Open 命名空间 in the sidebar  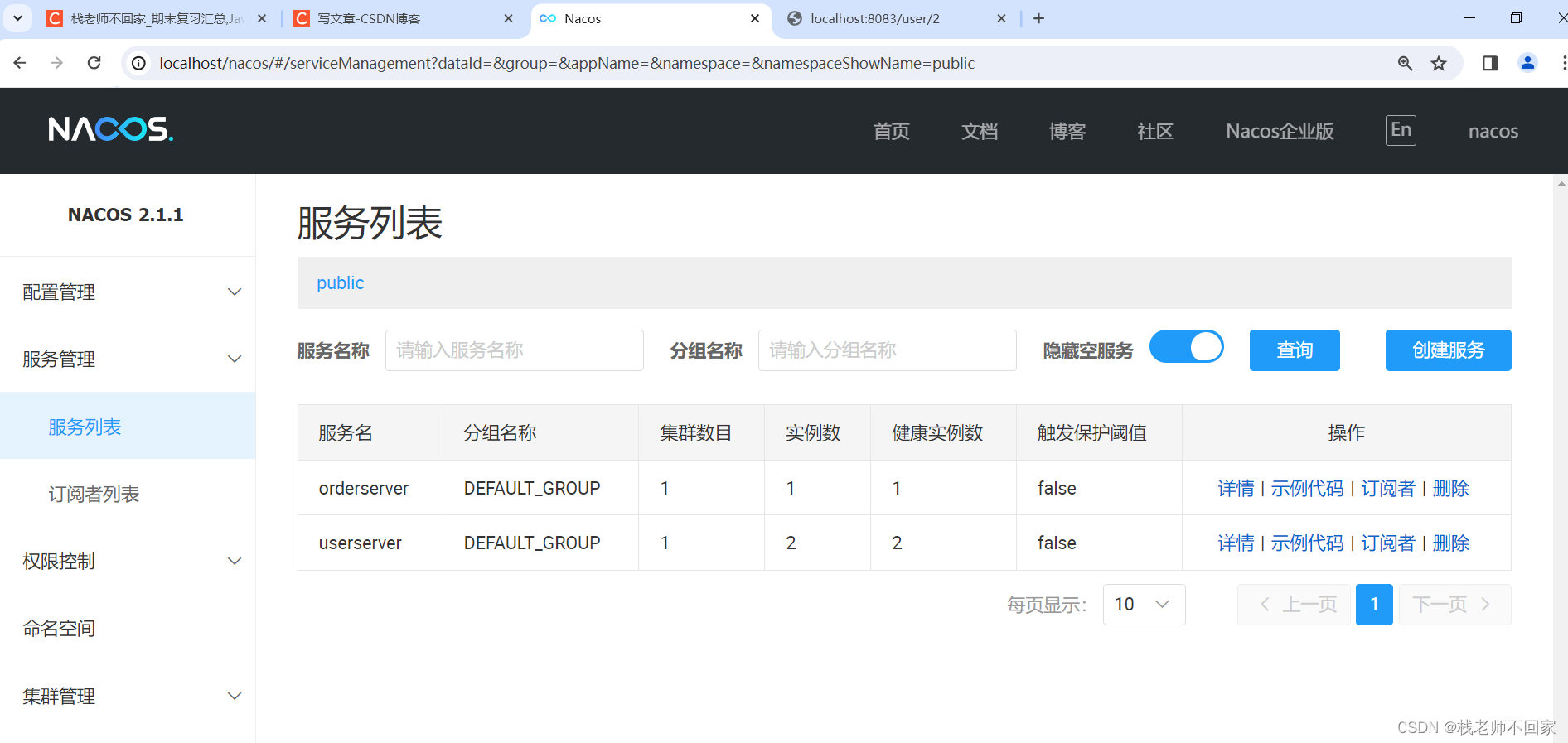[x=128, y=628]
